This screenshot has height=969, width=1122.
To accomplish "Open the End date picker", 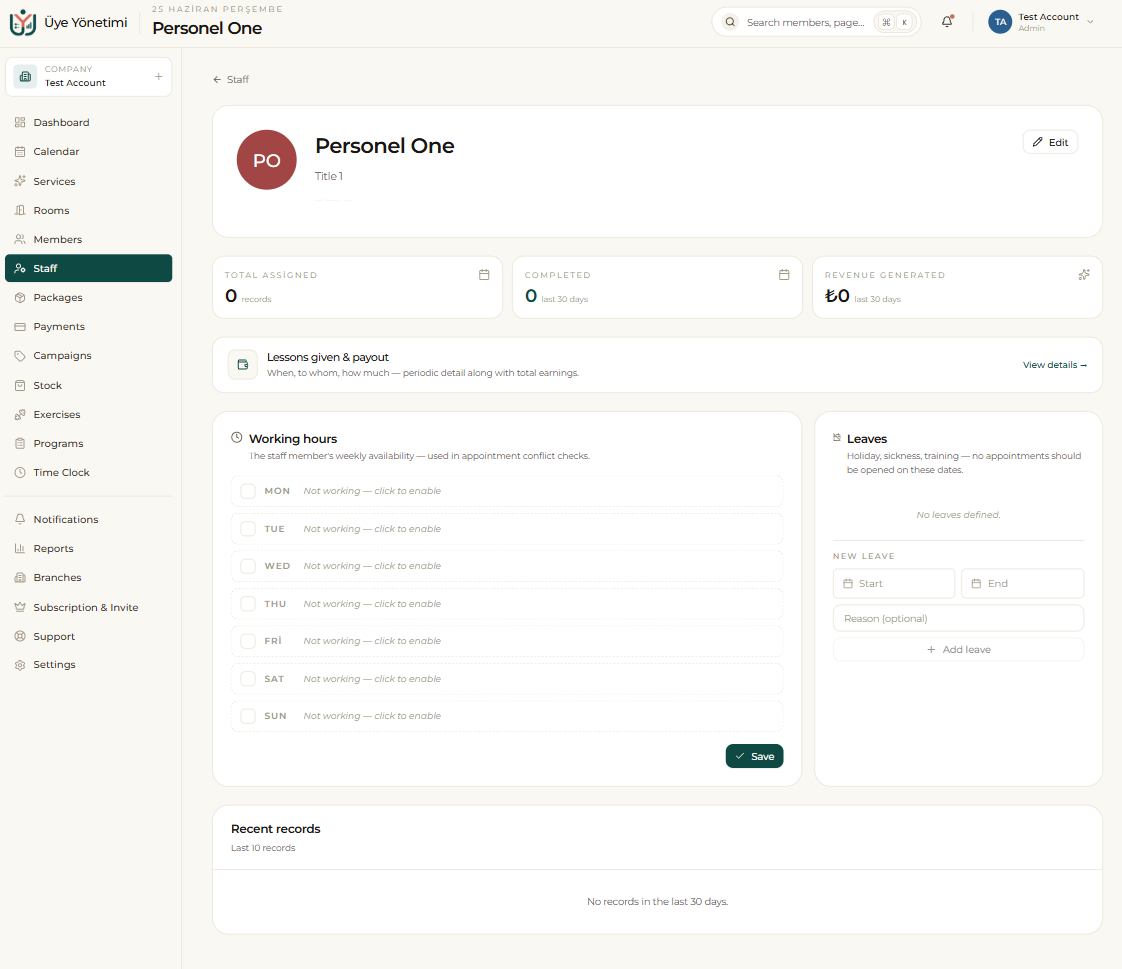I will click(x=1023, y=583).
